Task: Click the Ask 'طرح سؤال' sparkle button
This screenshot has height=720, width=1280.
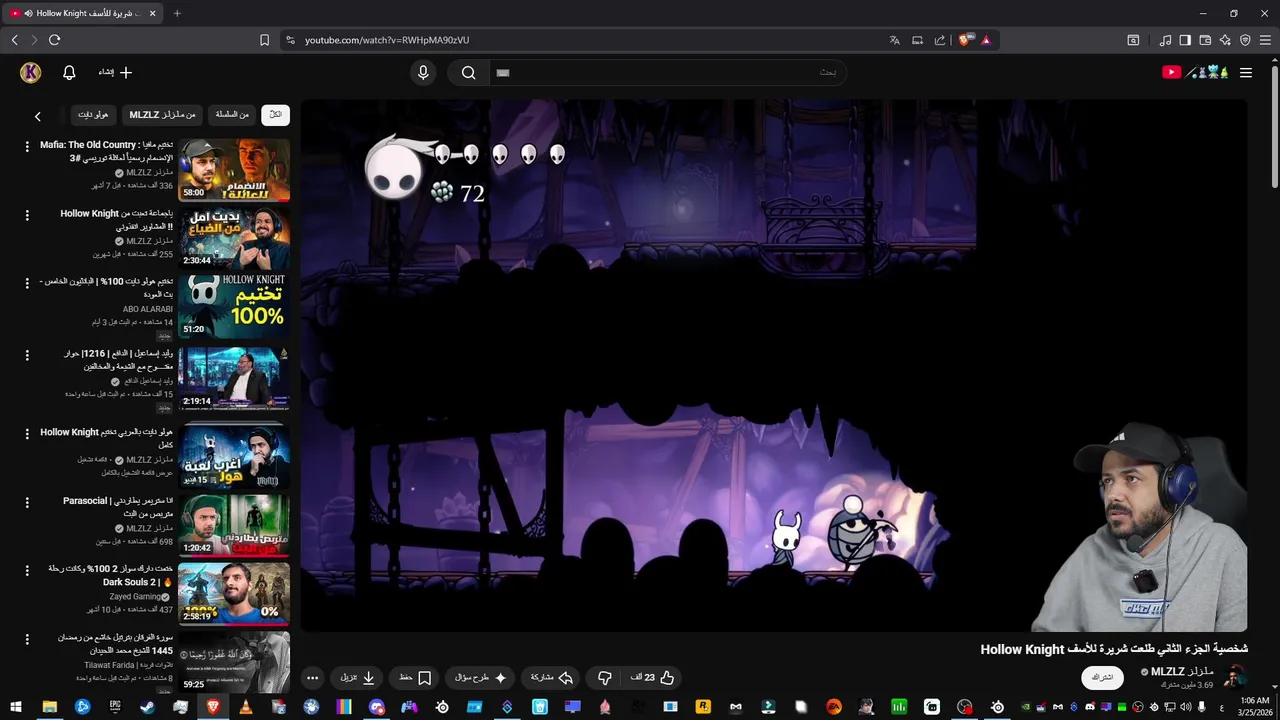Action: pos(481,677)
